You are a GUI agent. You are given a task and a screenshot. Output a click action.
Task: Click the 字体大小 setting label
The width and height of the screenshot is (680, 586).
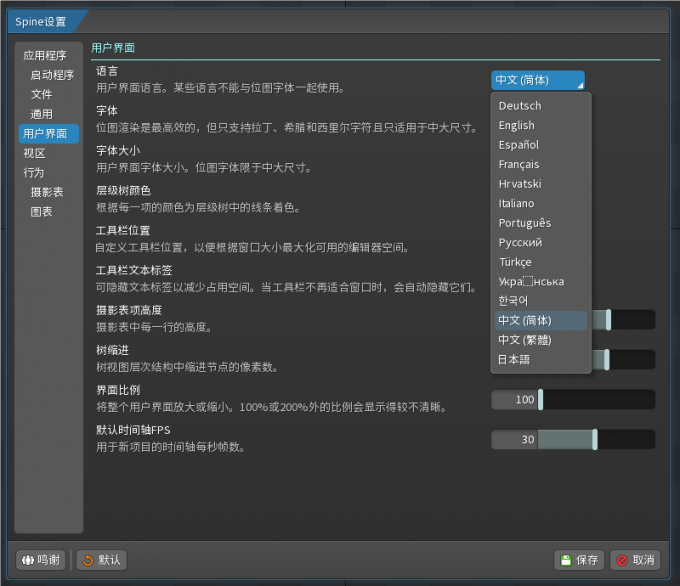118,151
